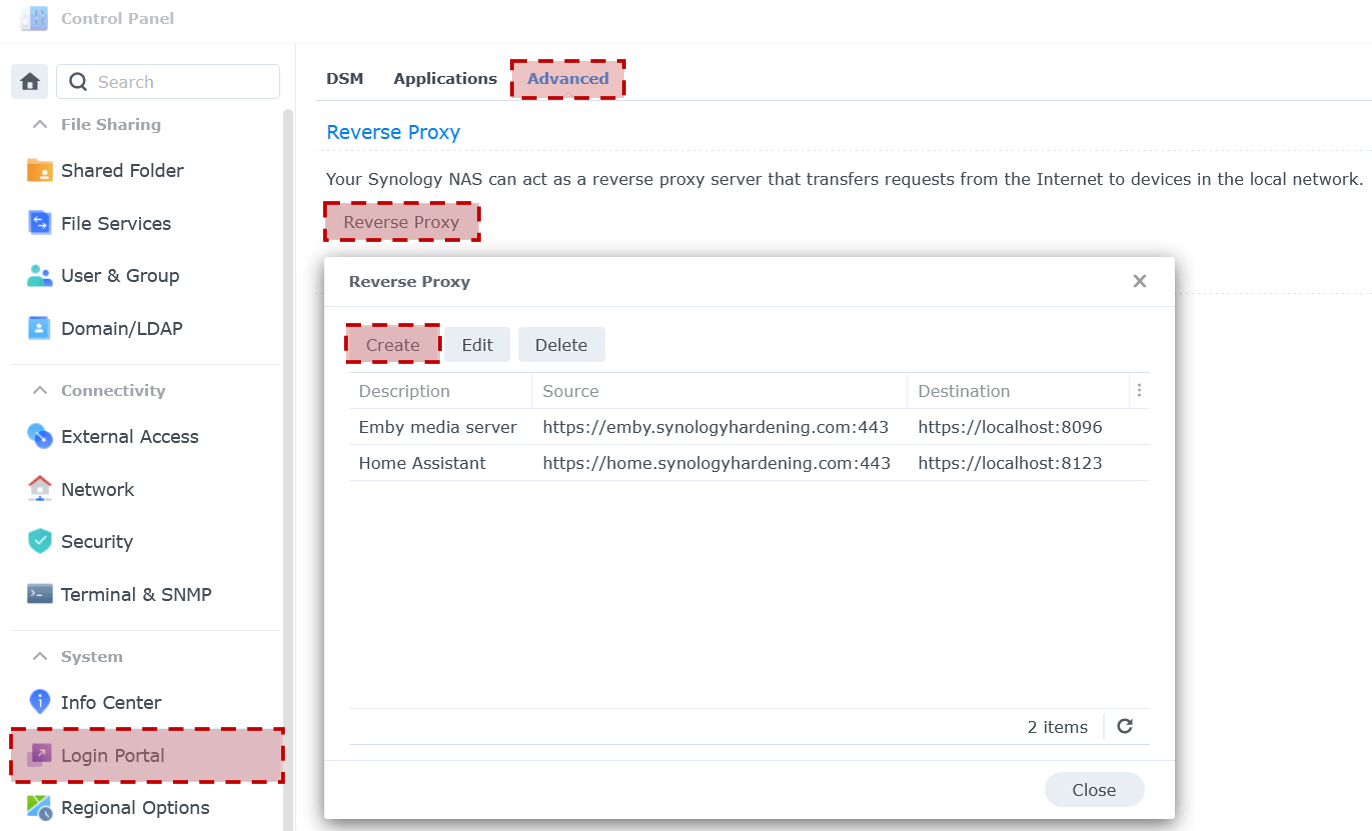Viewport: 1372px width, 831px height.
Task: Collapse the Connectivity section
Action: coord(40,391)
